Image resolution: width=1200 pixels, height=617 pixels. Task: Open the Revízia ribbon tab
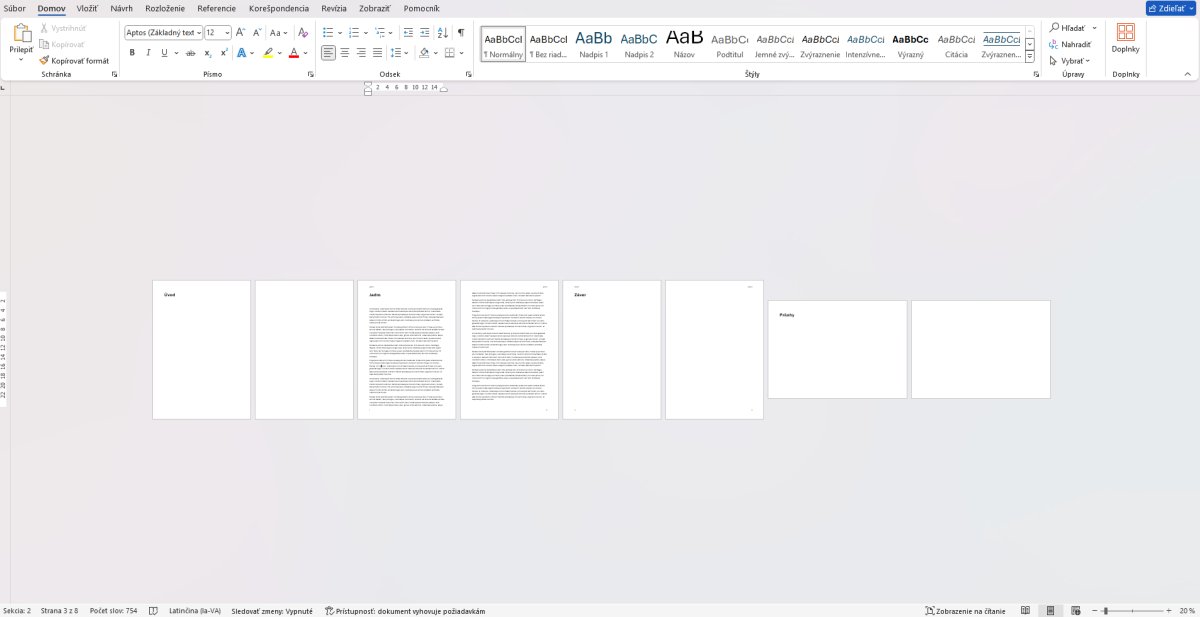coord(334,8)
